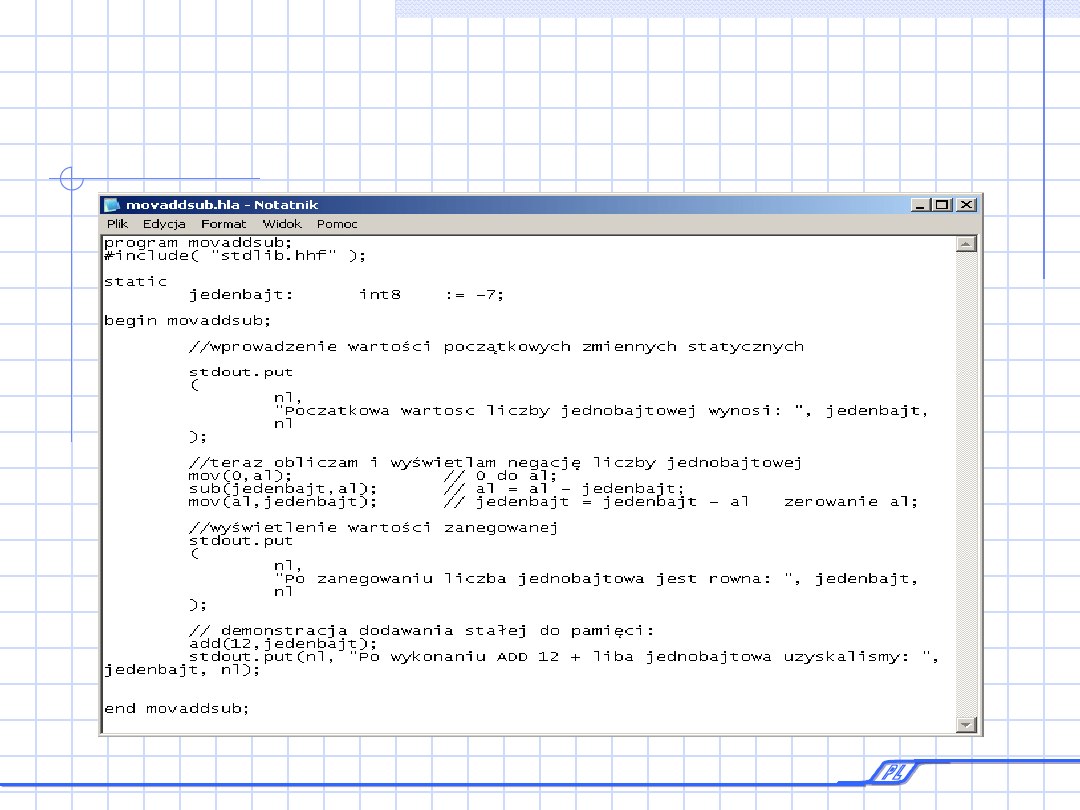Place the cursor on the "end movaddsub;" line

click(x=176, y=708)
